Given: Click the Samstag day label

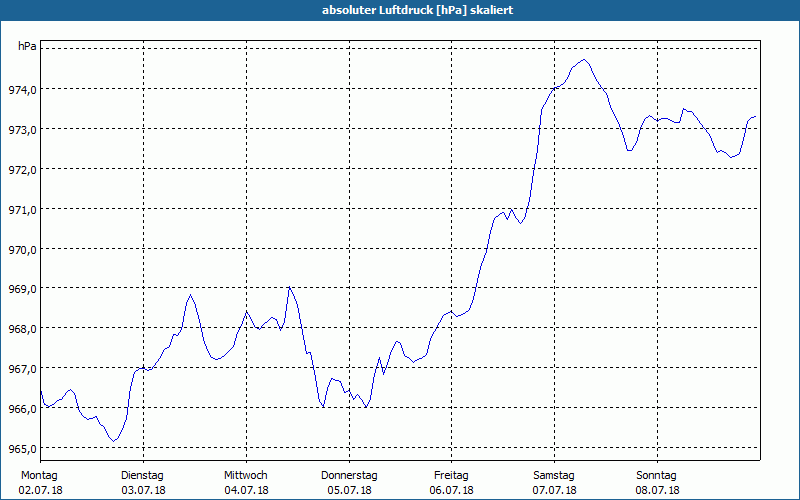Looking at the screenshot, I should pyautogui.click(x=554, y=476).
